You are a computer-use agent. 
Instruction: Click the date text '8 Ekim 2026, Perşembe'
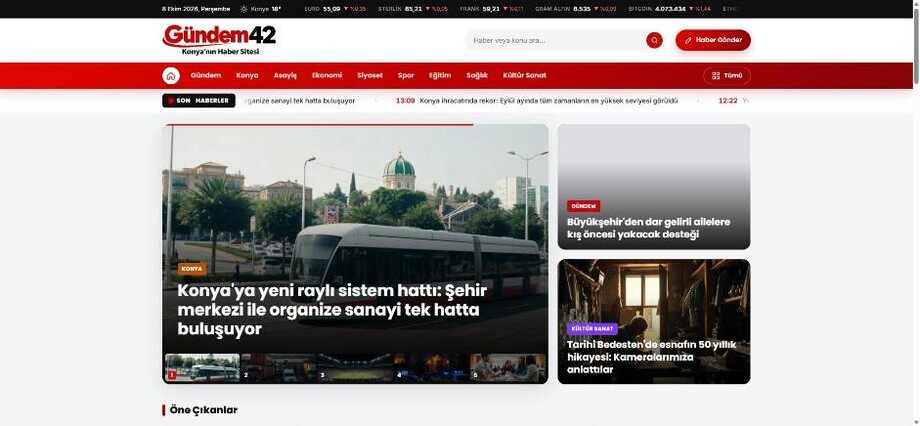(196, 9)
